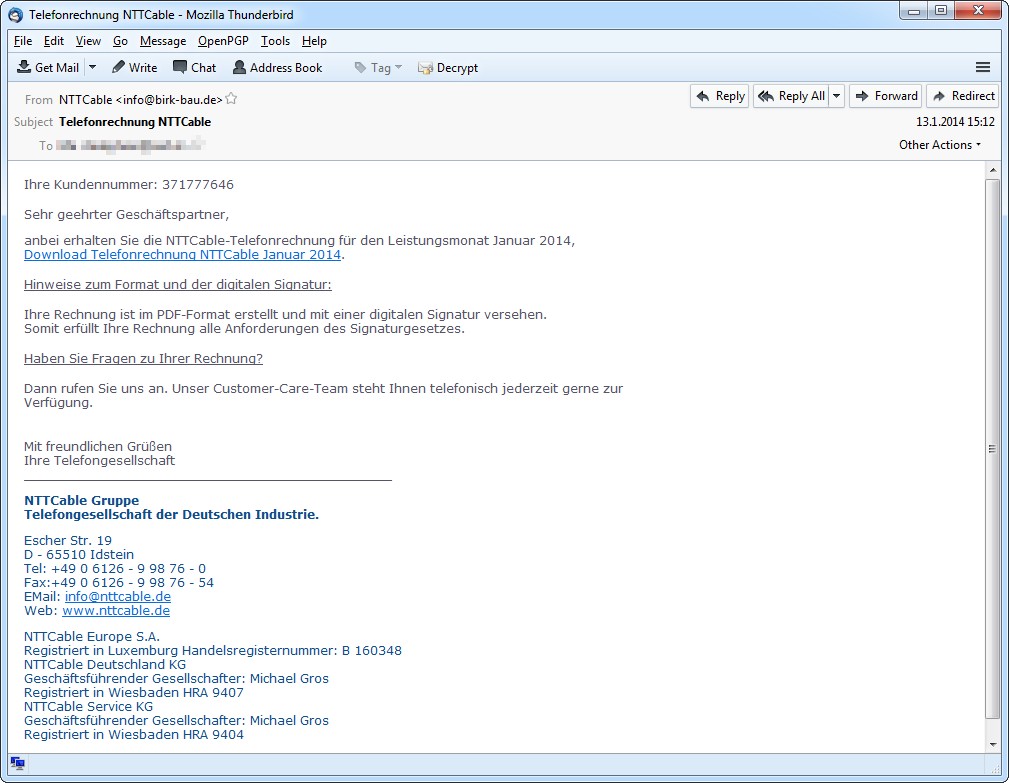Expand Other Actions menu
Viewport: 1009px width, 783px height.
point(940,145)
